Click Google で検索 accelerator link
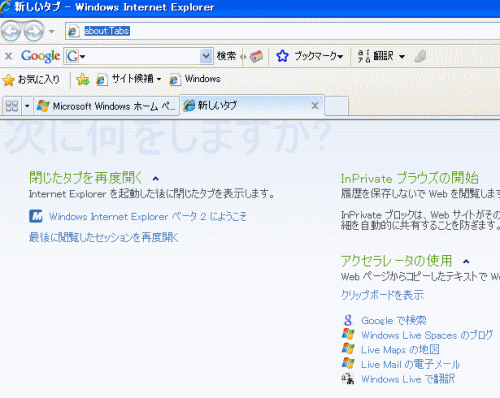Image resolution: width=500 pixels, height=398 pixels. click(x=394, y=320)
